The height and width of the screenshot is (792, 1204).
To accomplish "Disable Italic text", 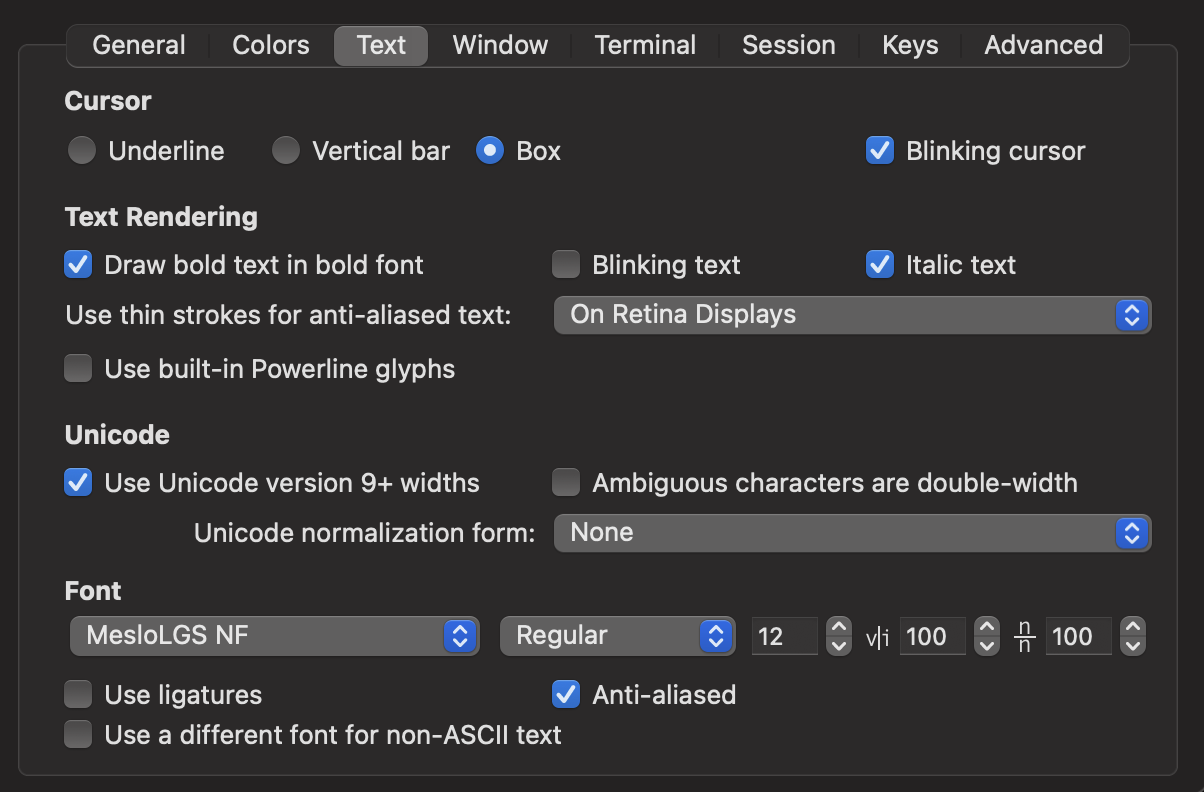I will pyautogui.click(x=879, y=264).
